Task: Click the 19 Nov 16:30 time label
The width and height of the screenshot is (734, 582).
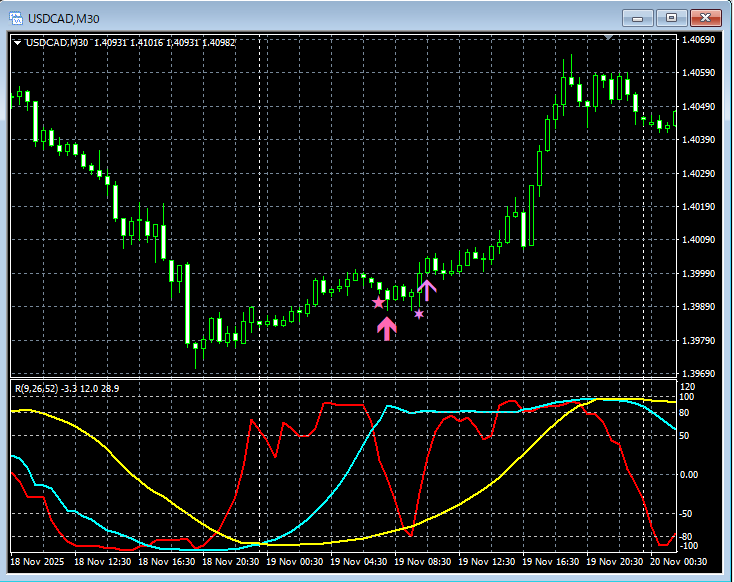Action: 551,561
